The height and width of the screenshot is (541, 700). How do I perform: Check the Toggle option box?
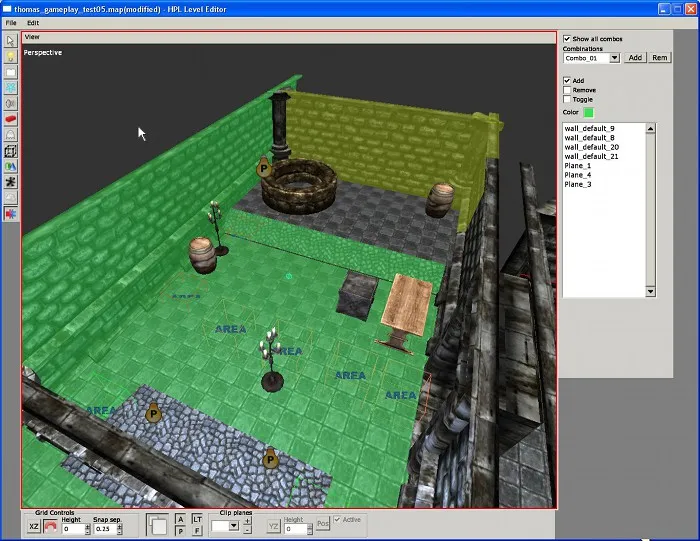pos(567,99)
